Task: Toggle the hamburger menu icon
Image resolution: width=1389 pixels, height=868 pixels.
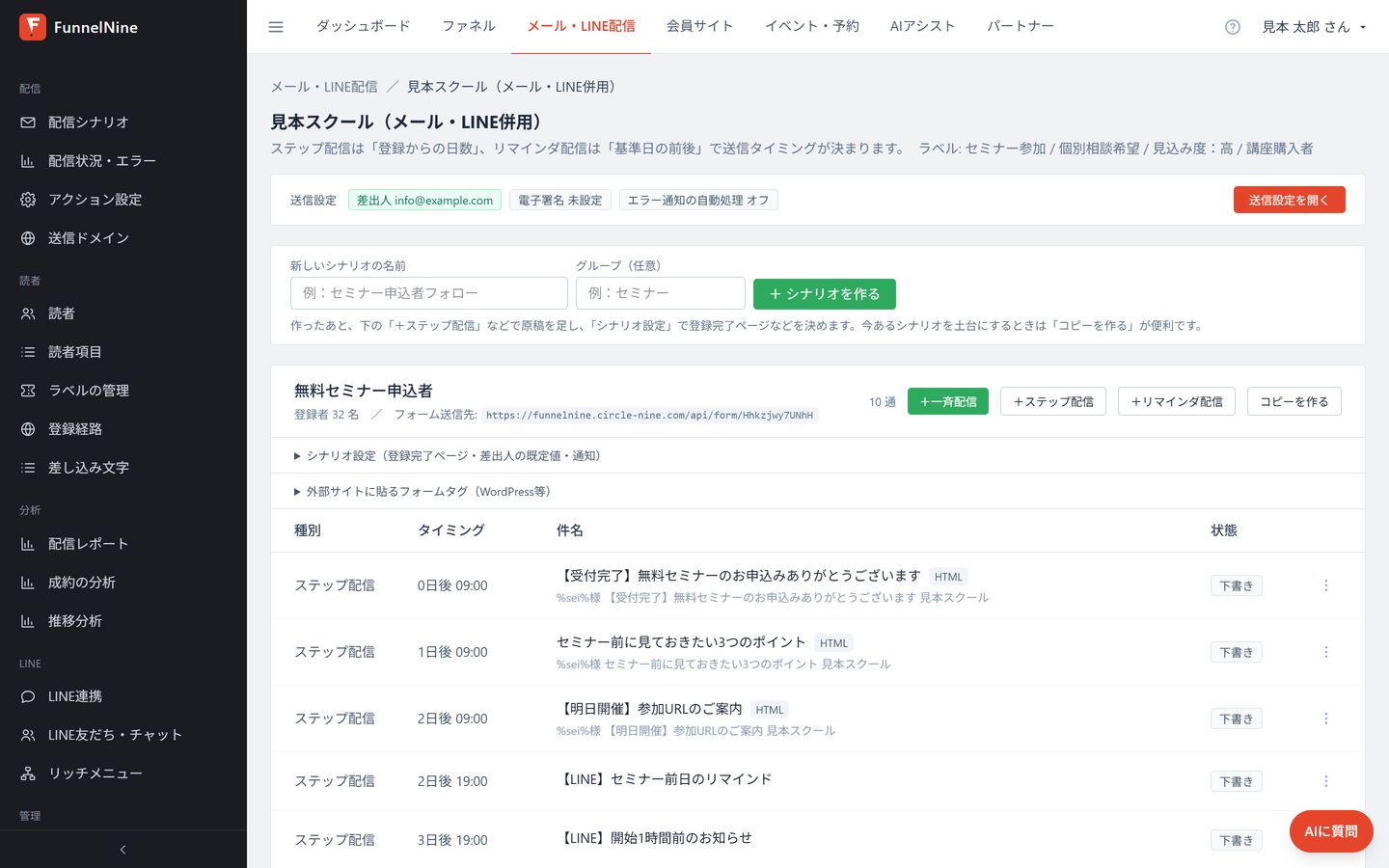Action: (x=276, y=27)
